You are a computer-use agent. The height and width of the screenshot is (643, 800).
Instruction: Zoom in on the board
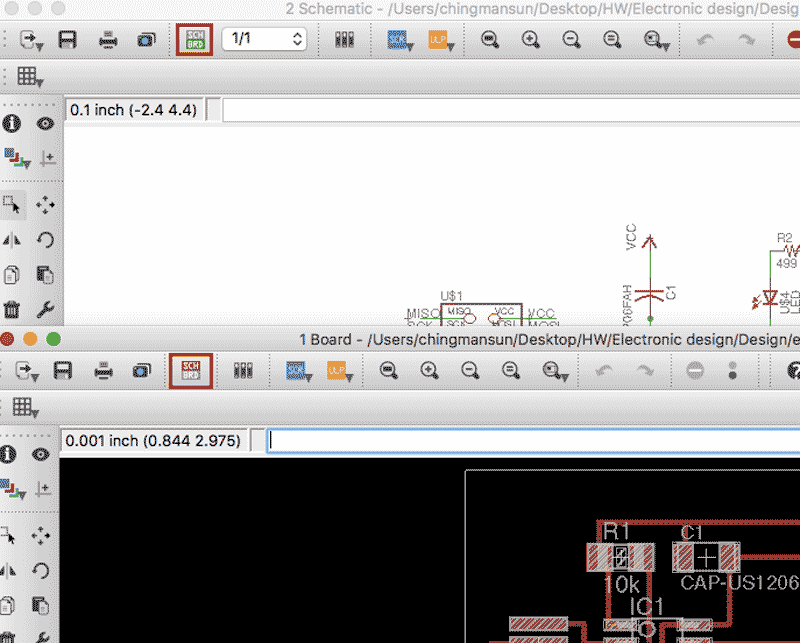click(x=430, y=370)
